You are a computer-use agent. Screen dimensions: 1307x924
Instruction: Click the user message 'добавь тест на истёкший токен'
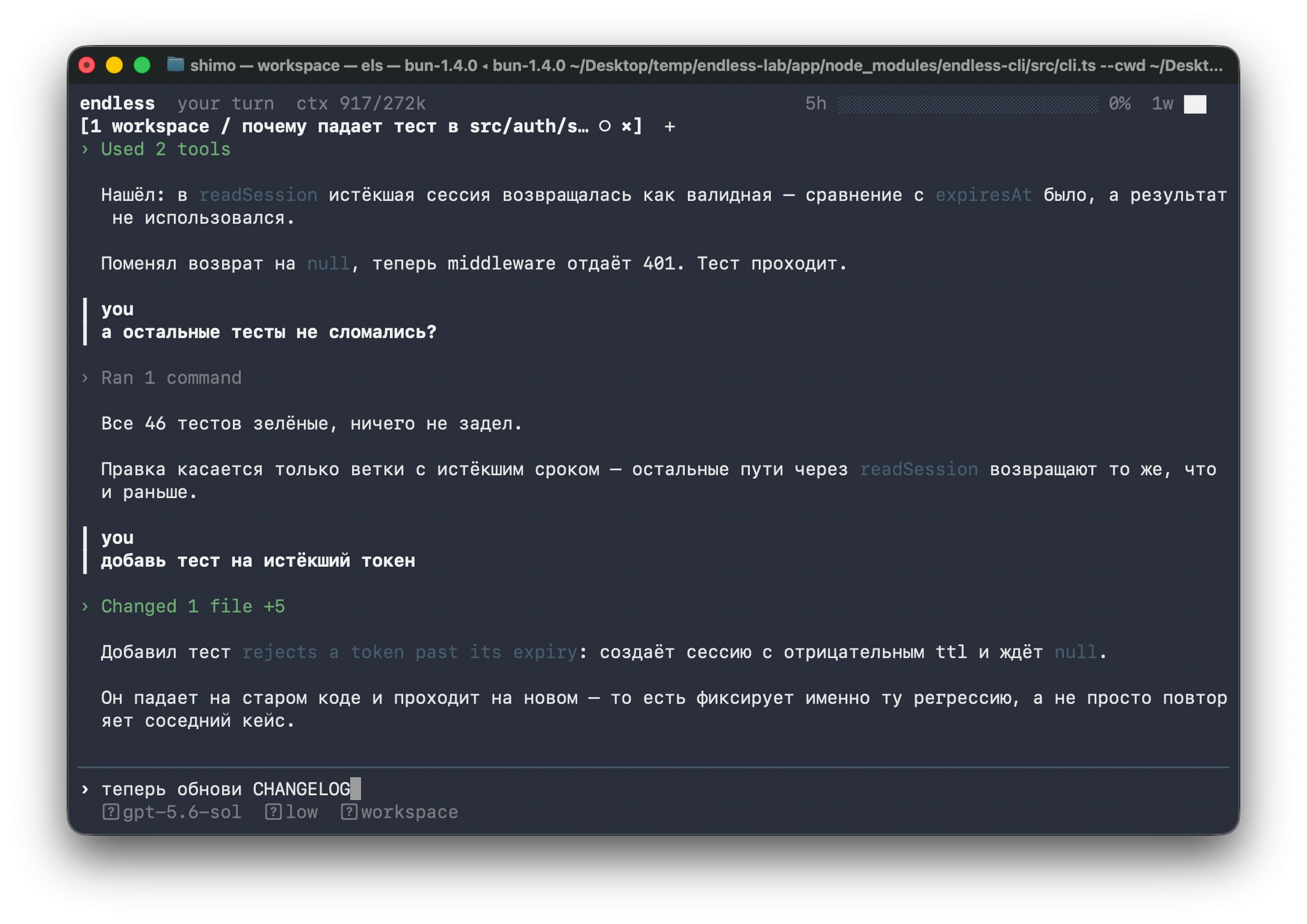pos(258,561)
